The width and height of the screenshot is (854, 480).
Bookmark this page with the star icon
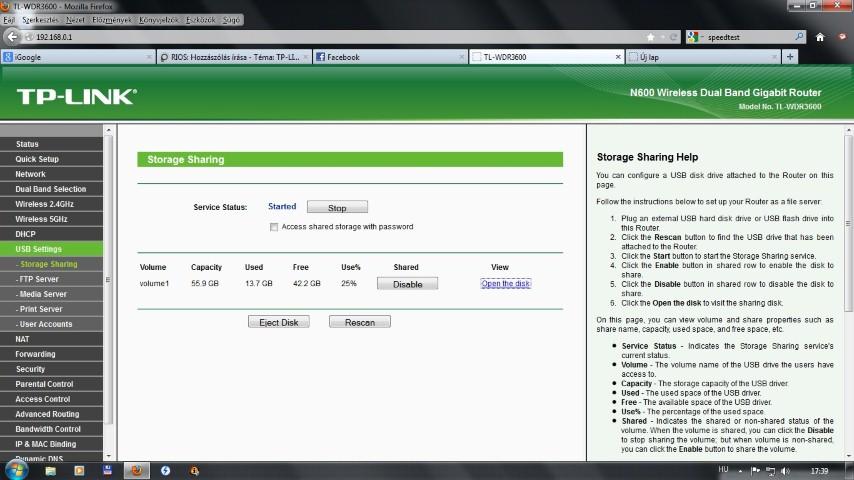(651, 37)
